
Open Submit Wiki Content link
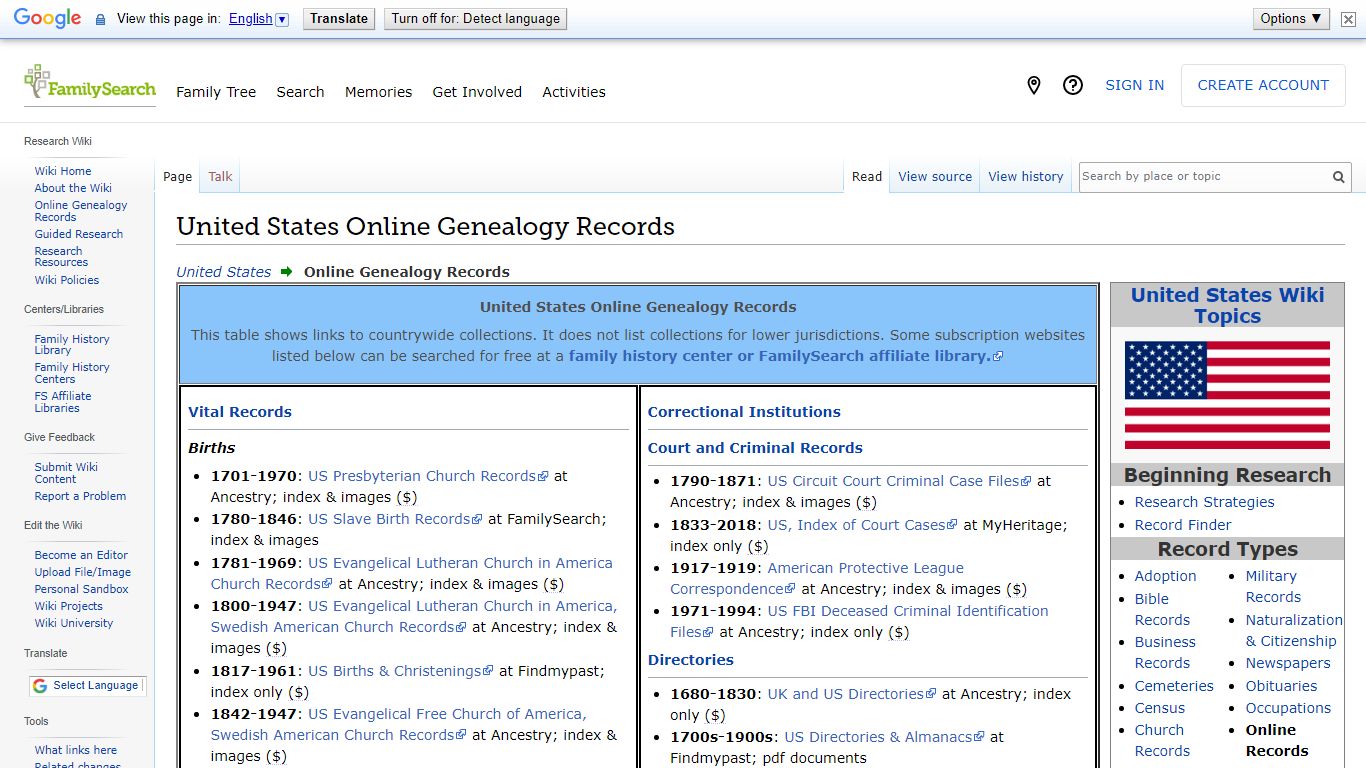pyautogui.click(x=66, y=473)
